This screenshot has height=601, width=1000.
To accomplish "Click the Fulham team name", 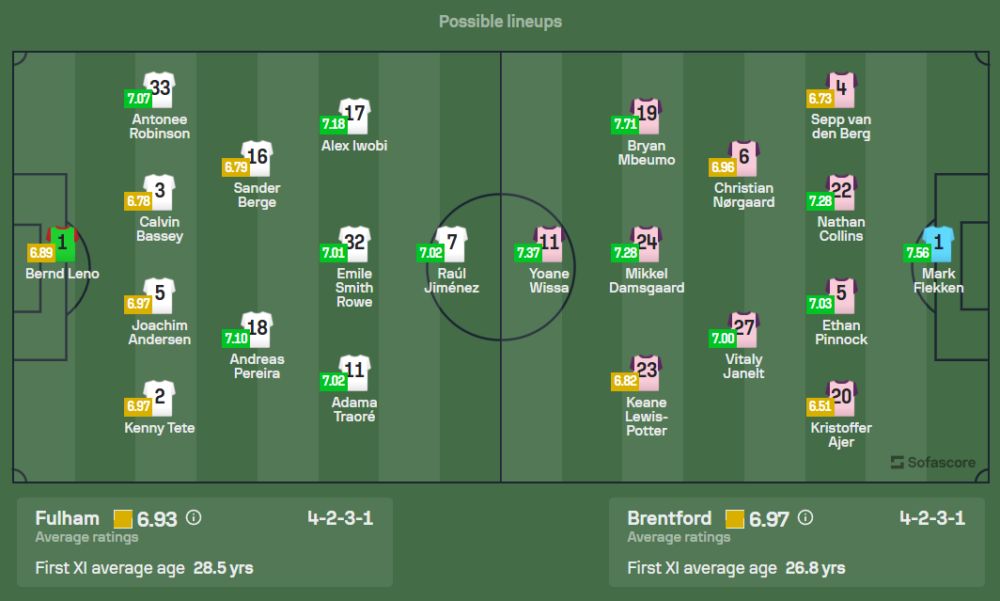I will click(67, 518).
